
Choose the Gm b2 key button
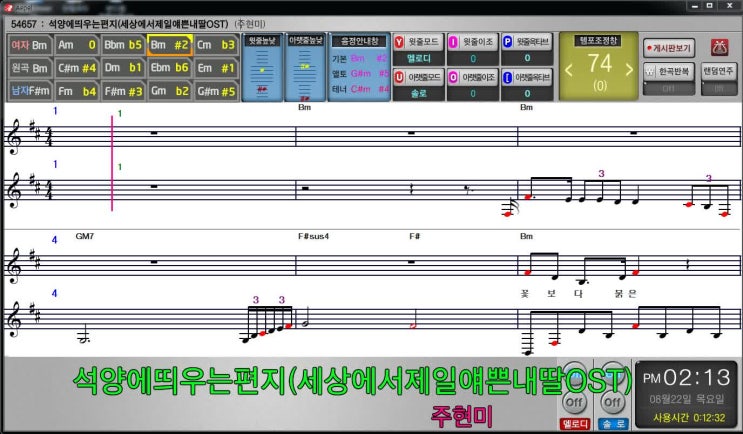[x=169, y=91]
